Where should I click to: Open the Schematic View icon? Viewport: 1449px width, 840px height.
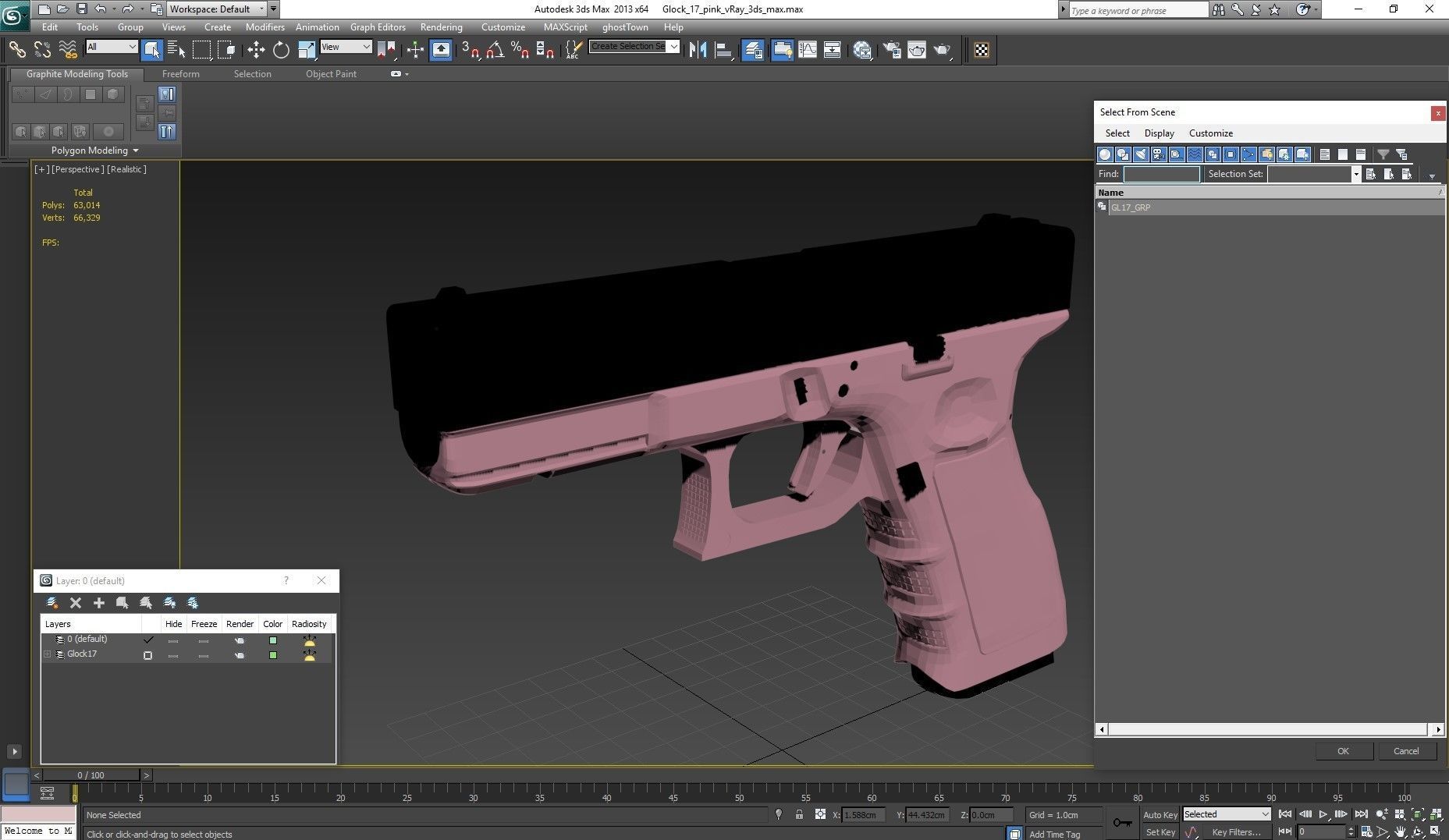click(x=833, y=50)
